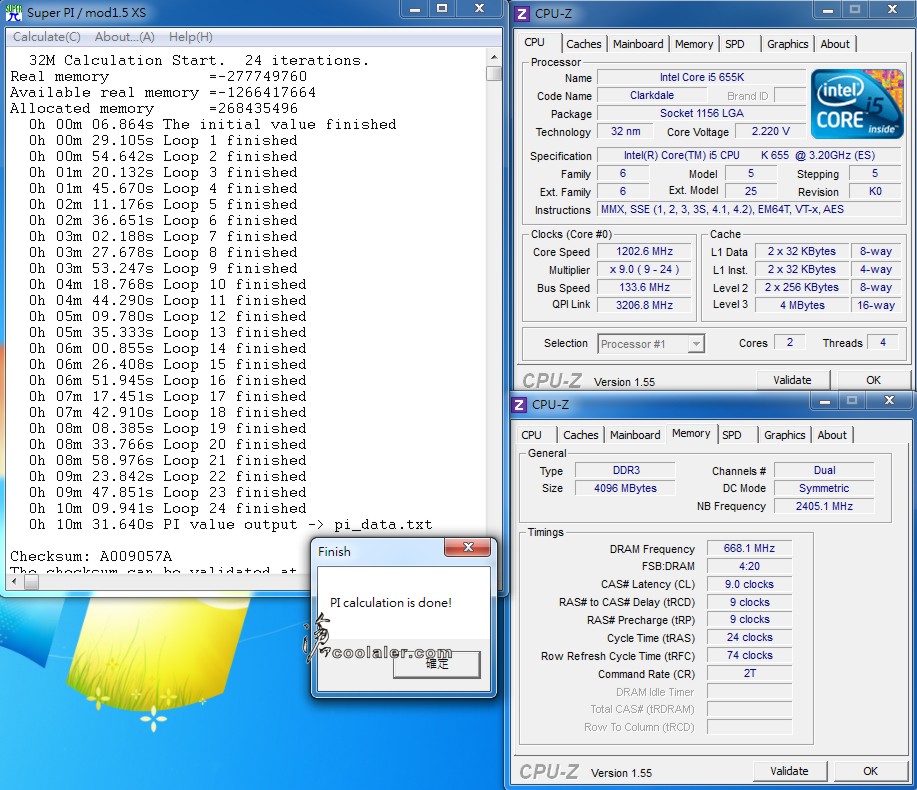Screen dimensions: 917x790
Task: Switch to Caches tab in upper CPU-Z window
Action: point(584,44)
